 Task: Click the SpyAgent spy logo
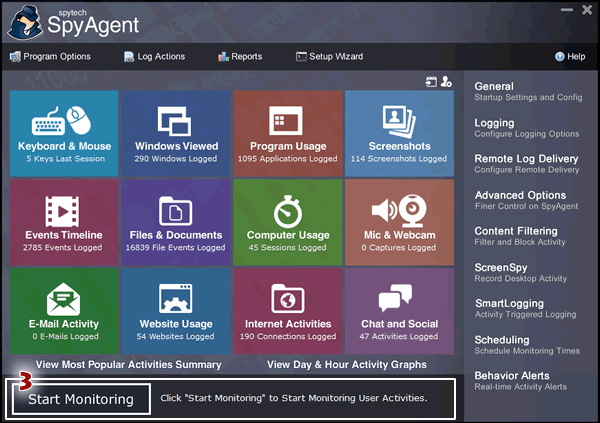click(x=25, y=24)
